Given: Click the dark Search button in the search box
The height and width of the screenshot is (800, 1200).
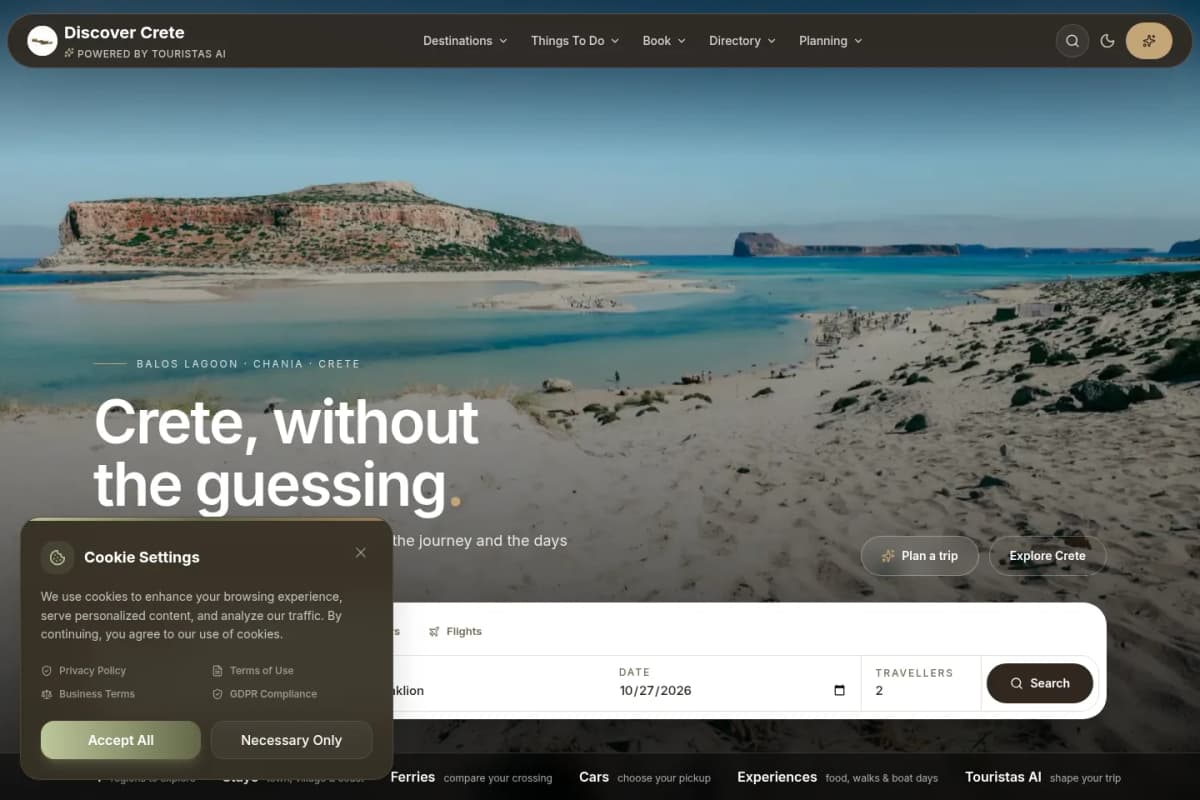Looking at the screenshot, I should (1040, 683).
